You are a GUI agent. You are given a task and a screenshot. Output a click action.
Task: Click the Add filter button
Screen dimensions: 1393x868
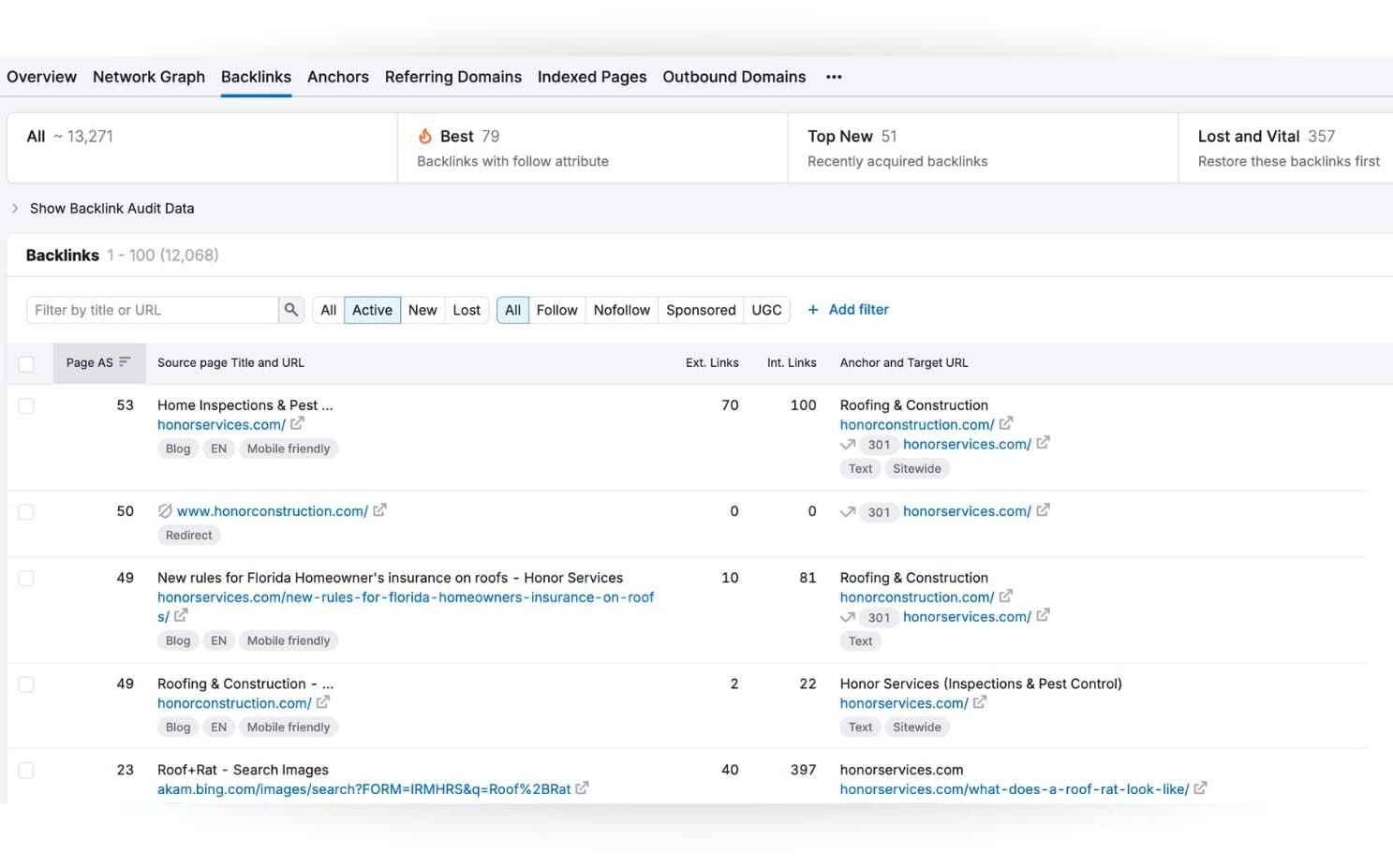tap(848, 310)
